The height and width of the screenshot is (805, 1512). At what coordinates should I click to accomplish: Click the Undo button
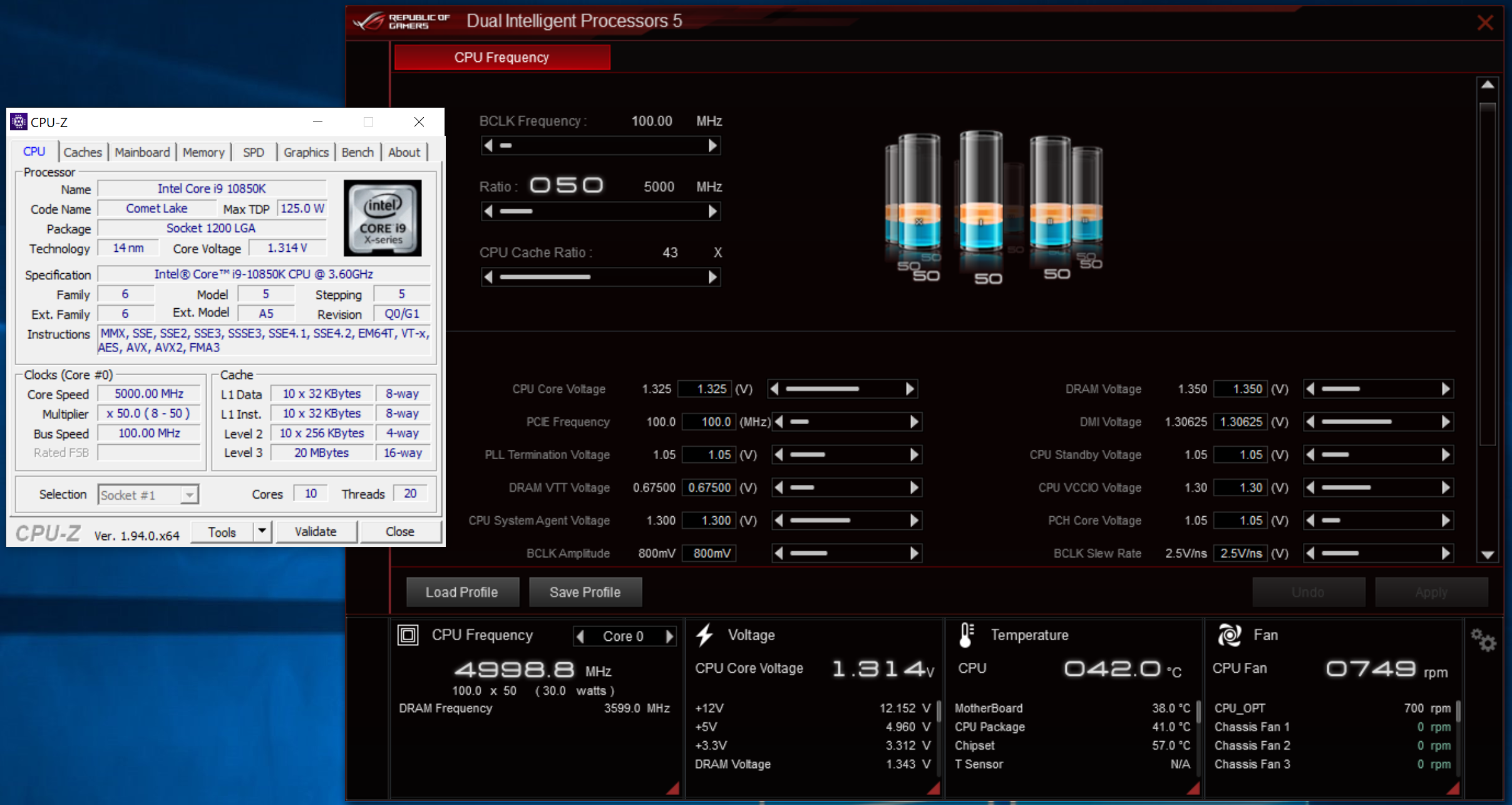click(x=1308, y=592)
